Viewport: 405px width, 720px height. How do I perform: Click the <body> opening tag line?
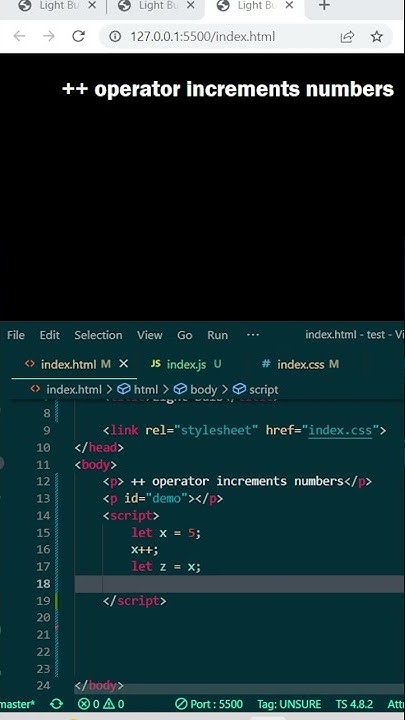[x=96, y=465]
